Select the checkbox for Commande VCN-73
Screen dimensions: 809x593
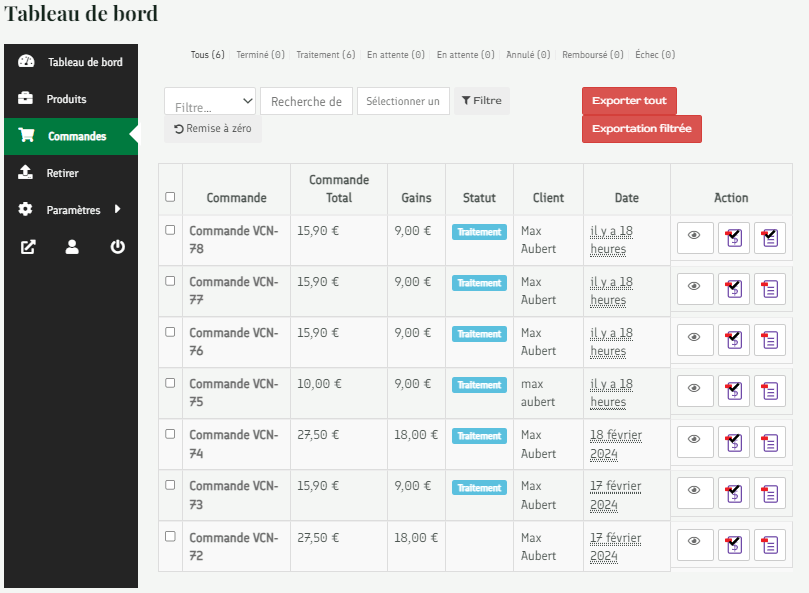[x=170, y=485]
